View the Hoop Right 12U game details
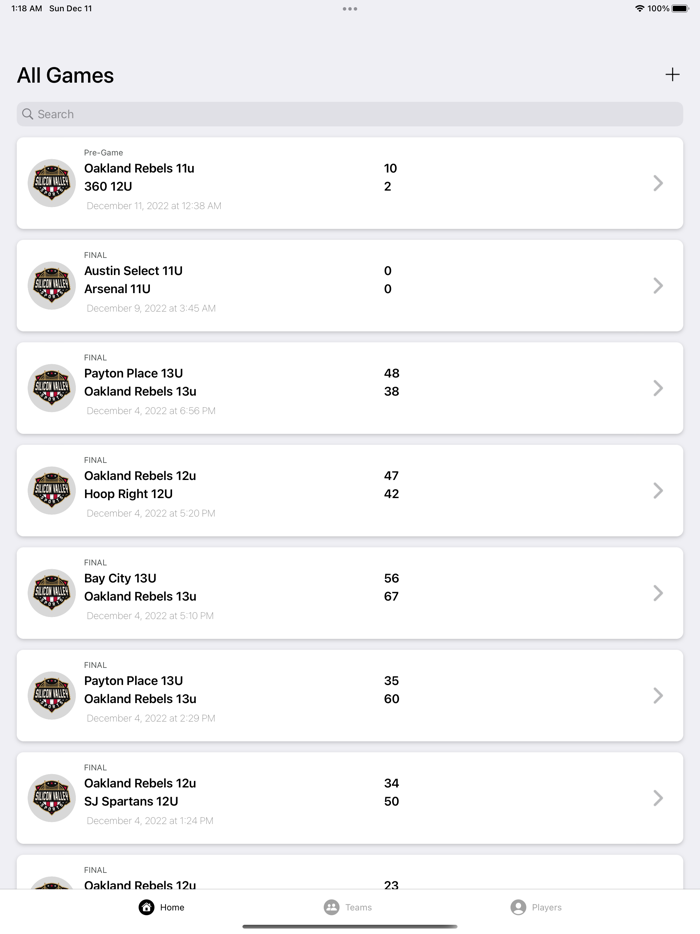 (x=350, y=490)
